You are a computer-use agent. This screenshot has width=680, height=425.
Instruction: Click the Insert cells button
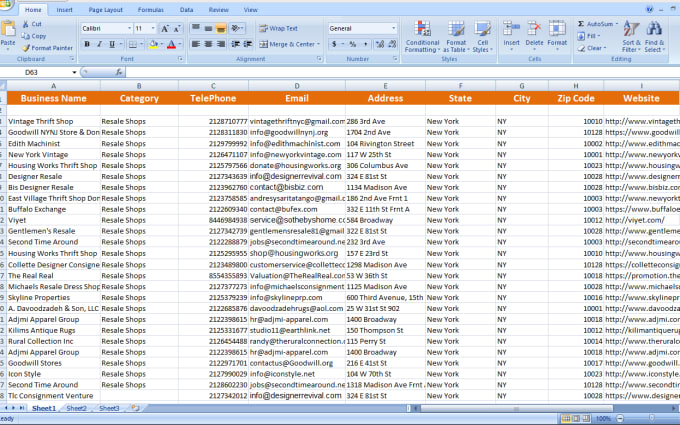click(511, 36)
